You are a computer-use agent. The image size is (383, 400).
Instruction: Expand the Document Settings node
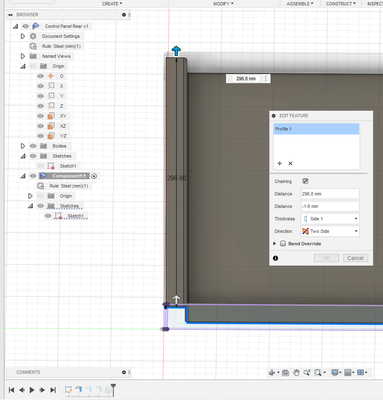[23, 36]
